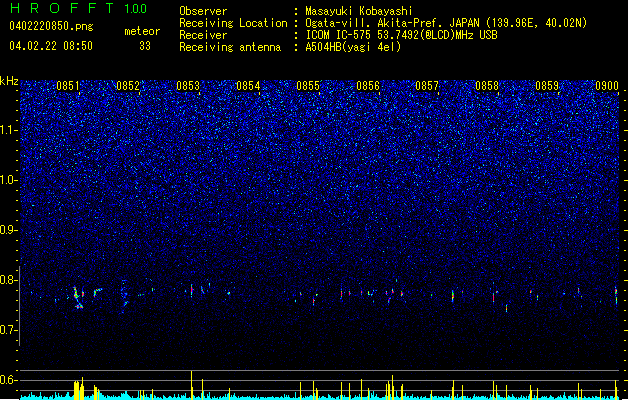Click the 0852 time marker
This screenshot has width=629, height=400.
pyautogui.click(x=128, y=85)
